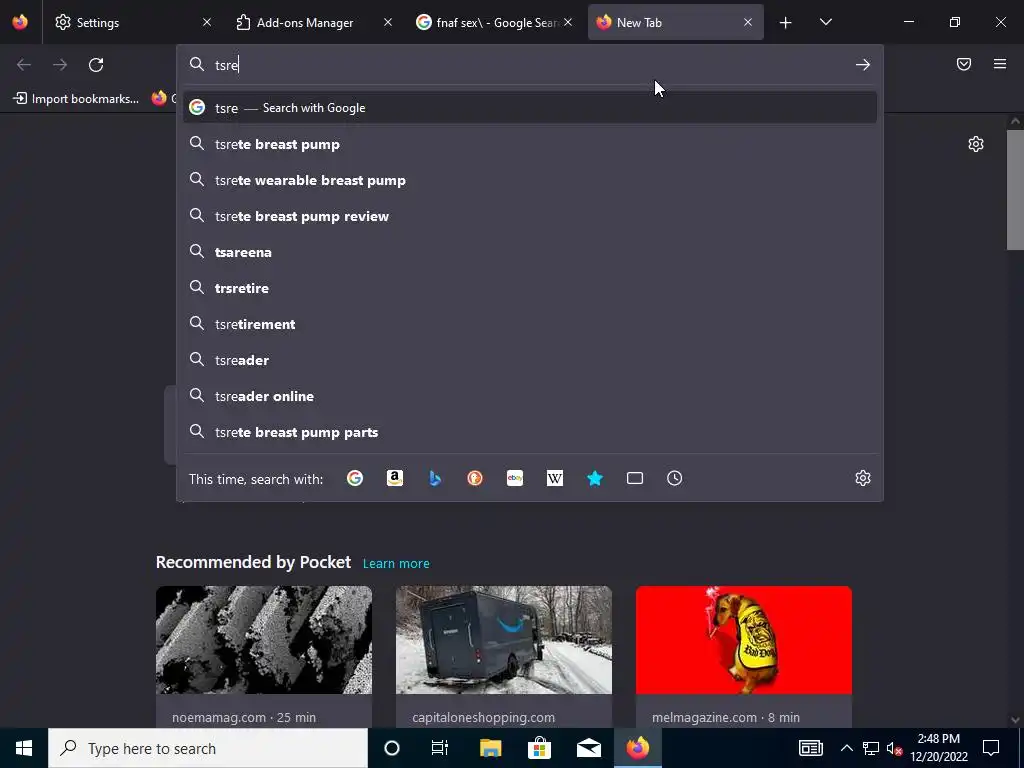
Task: Open the list all tabs chevron
Action: tap(825, 23)
